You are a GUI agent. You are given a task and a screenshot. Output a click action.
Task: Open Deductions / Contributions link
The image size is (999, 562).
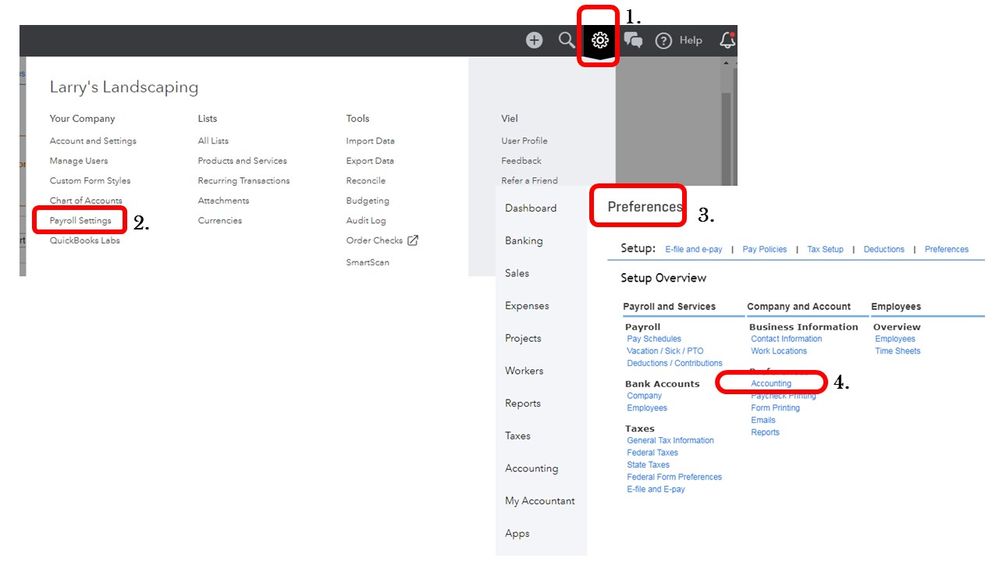(x=675, y=363)
